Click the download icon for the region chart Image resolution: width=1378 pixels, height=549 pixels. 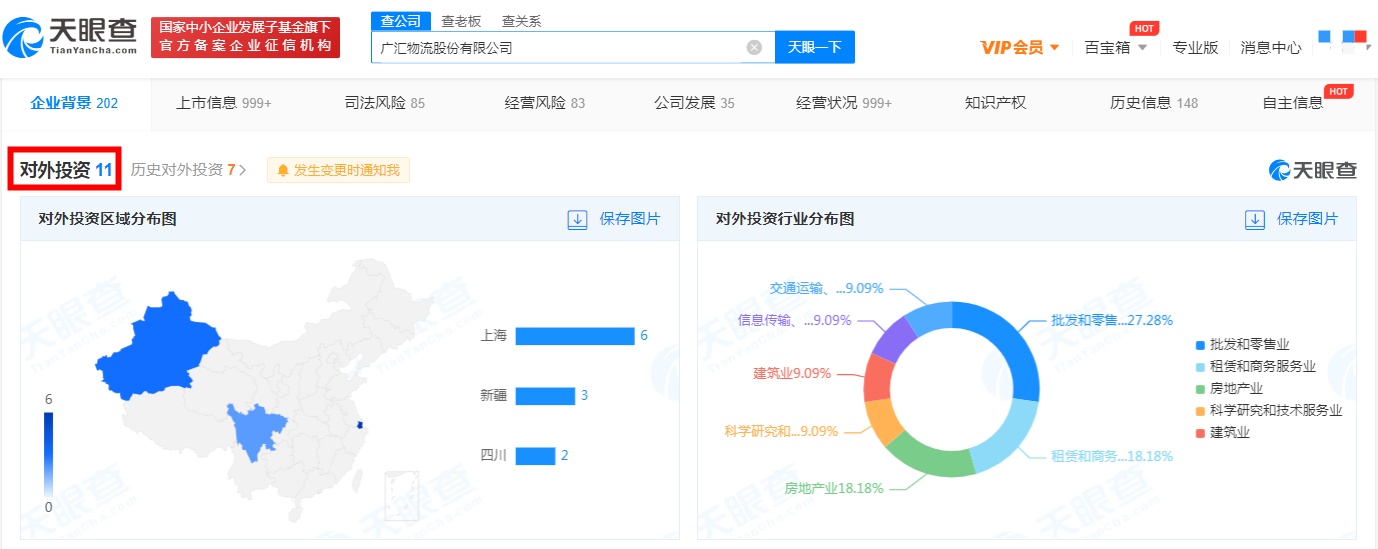click(577, 220)
